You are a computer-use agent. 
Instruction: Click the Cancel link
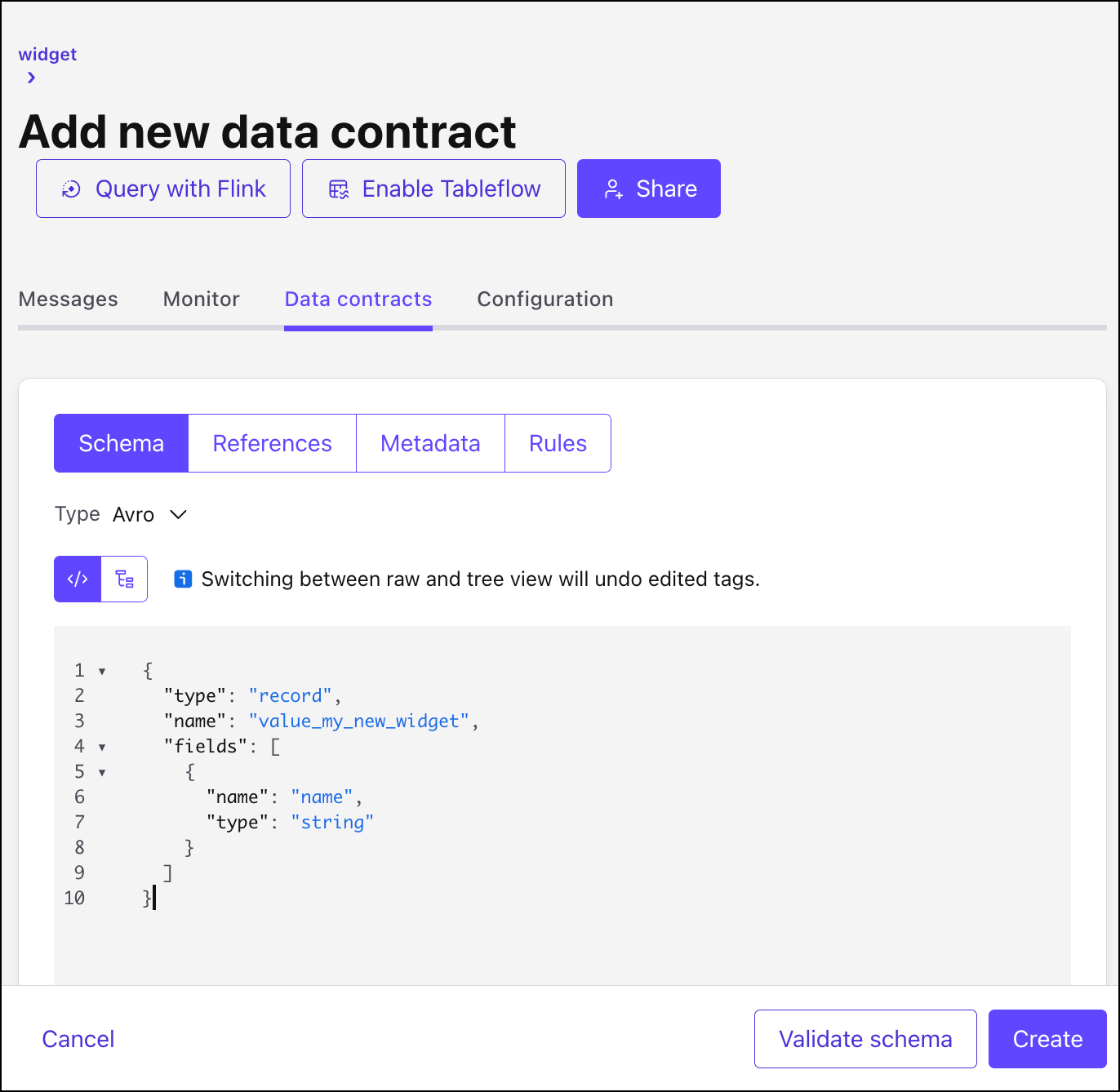(x=78, y=1039)
